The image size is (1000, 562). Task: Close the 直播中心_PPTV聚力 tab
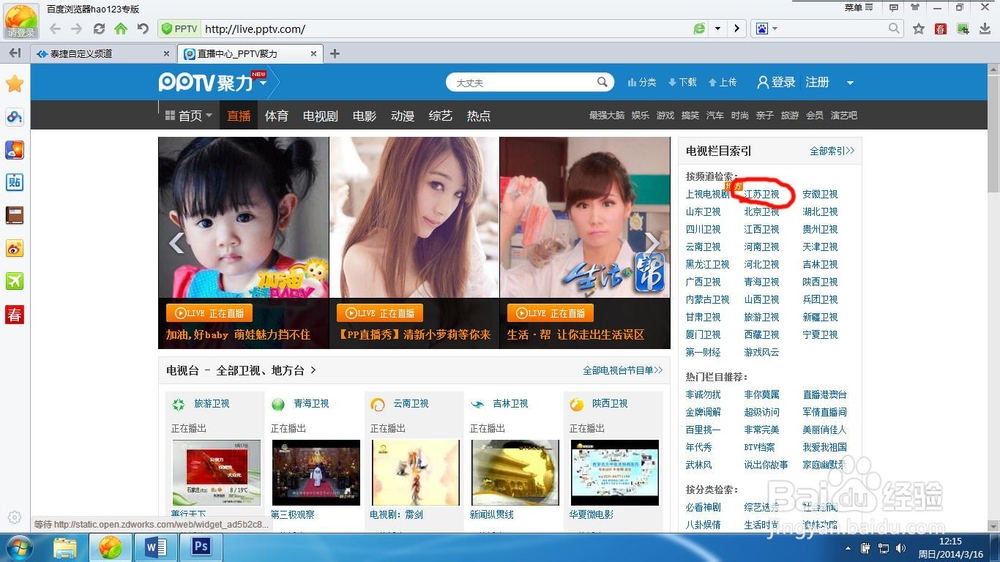click(313, 54)
